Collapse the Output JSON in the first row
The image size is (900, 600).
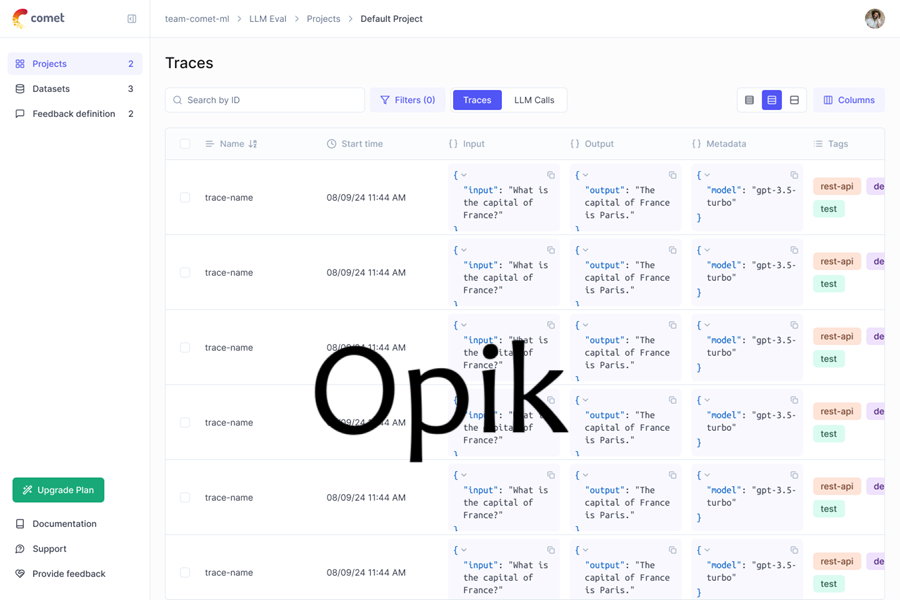pos(586,175)
